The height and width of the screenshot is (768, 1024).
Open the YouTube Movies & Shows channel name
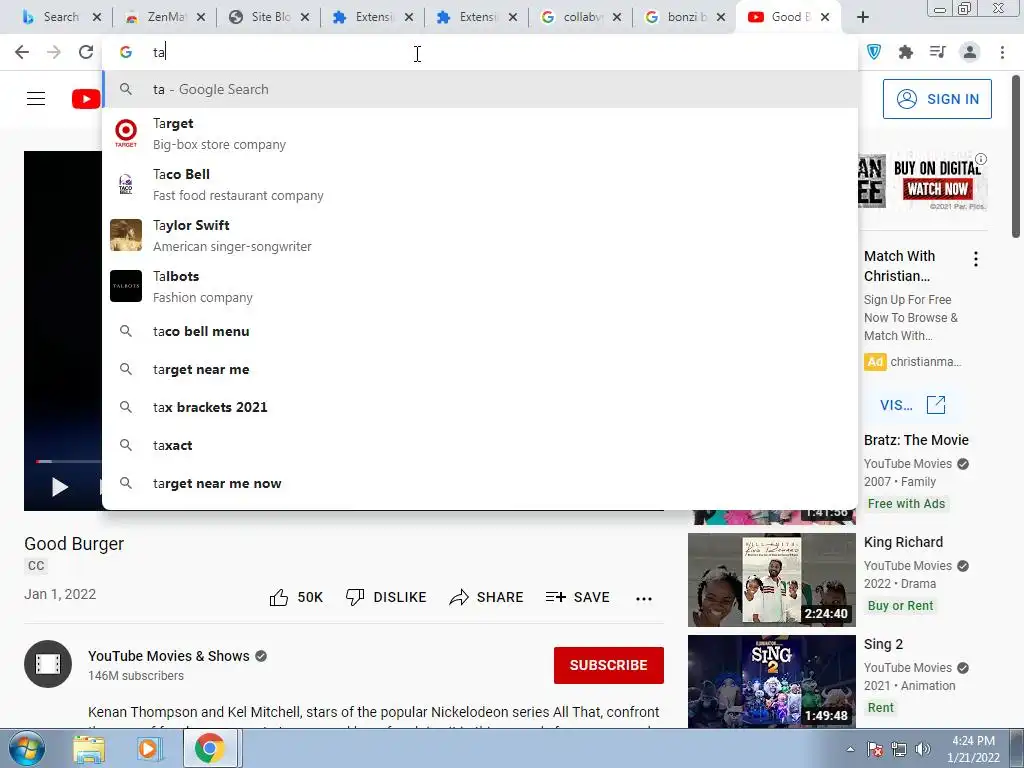click(x=168, y=656)
